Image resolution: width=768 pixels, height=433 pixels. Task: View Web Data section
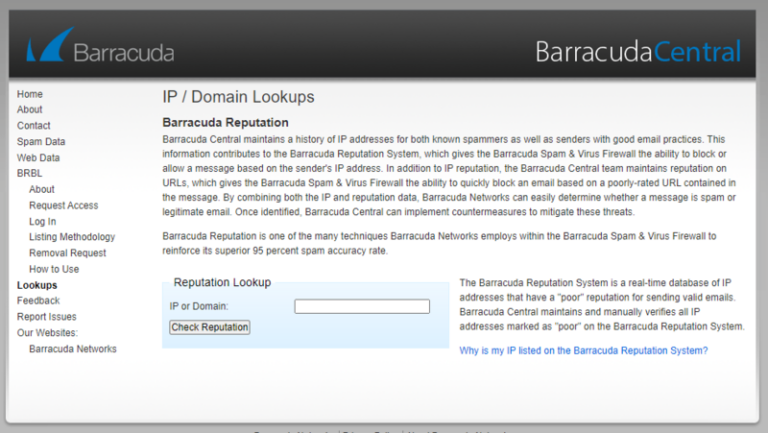38,158
